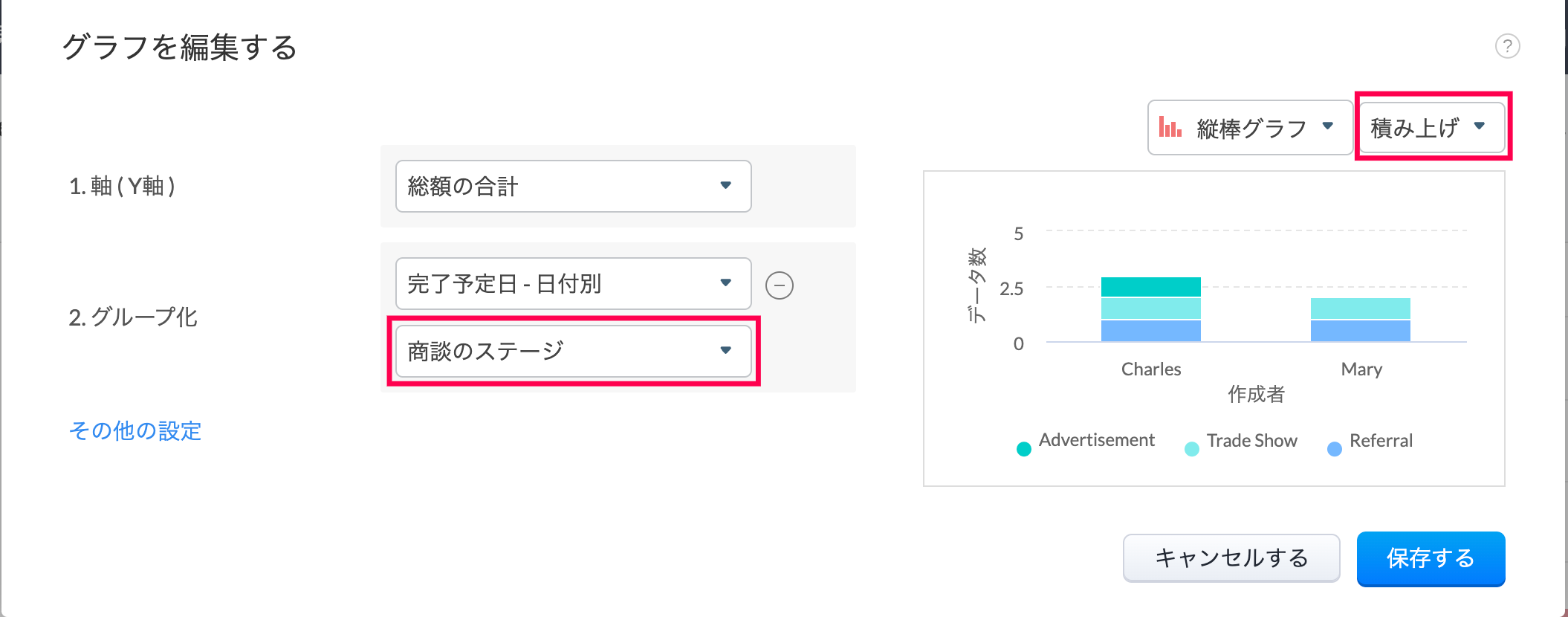Viewport: 1568px width, 617px height.
Task: Click the Mary x-axis label
Action: 1361,369
